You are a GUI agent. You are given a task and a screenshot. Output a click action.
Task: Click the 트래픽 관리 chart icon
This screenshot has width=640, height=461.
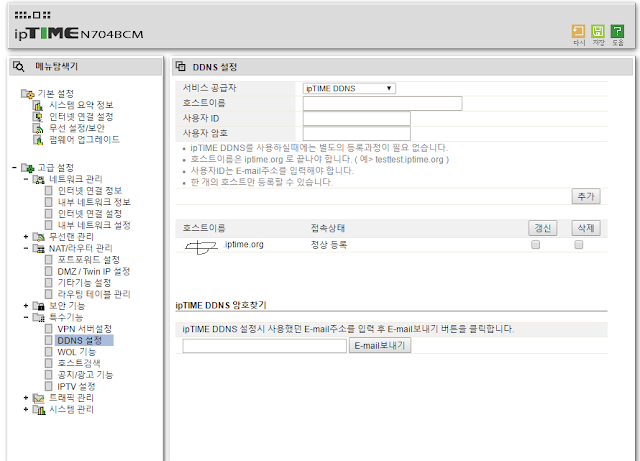click(39, 398)
